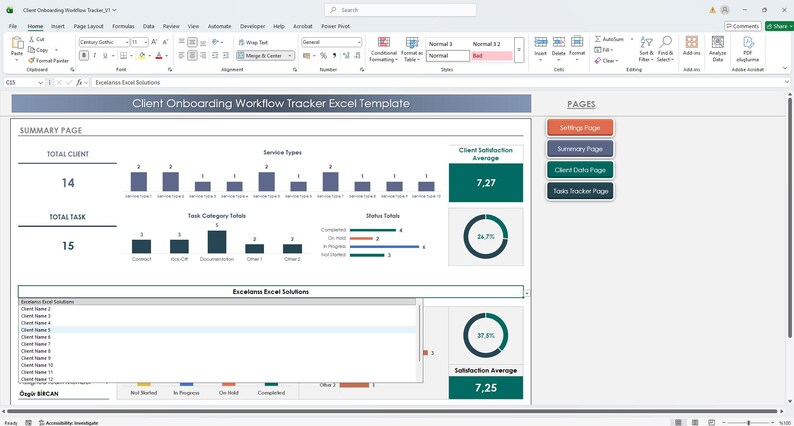This screenshot has height=426, width=794.
Task: Open the Client Data Page button
Action: tap(580, 170)
